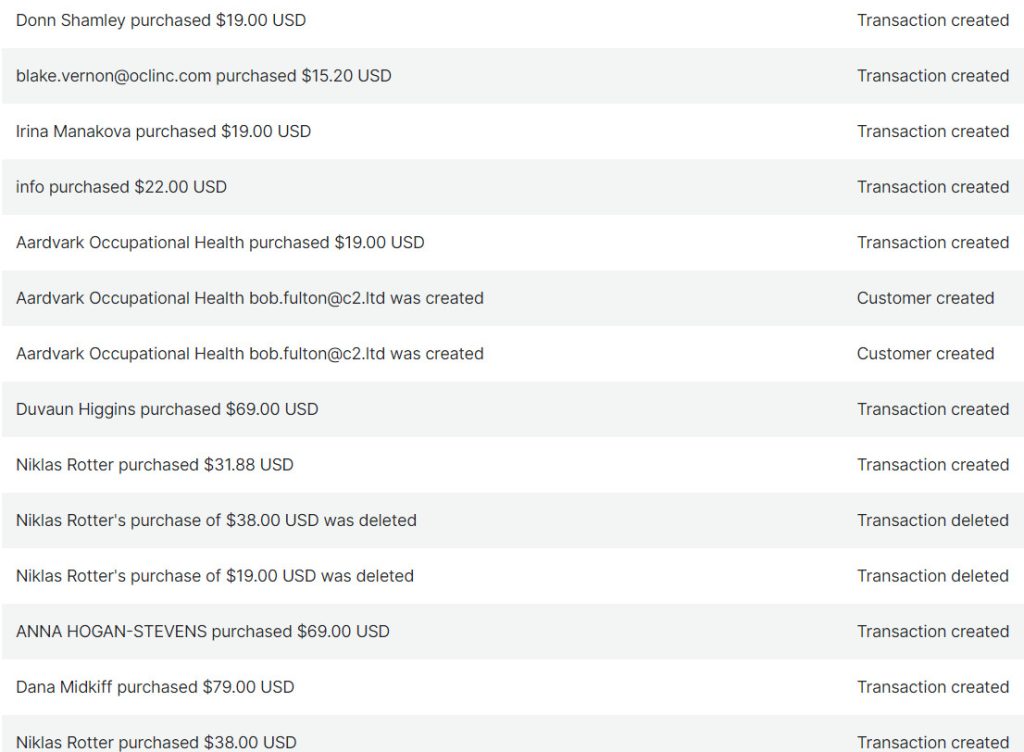Click Transaction deleted label for $19.00 deletion
Image resolution: width=1024 pixels, height=752 pixels.
(x=932, y=576)
